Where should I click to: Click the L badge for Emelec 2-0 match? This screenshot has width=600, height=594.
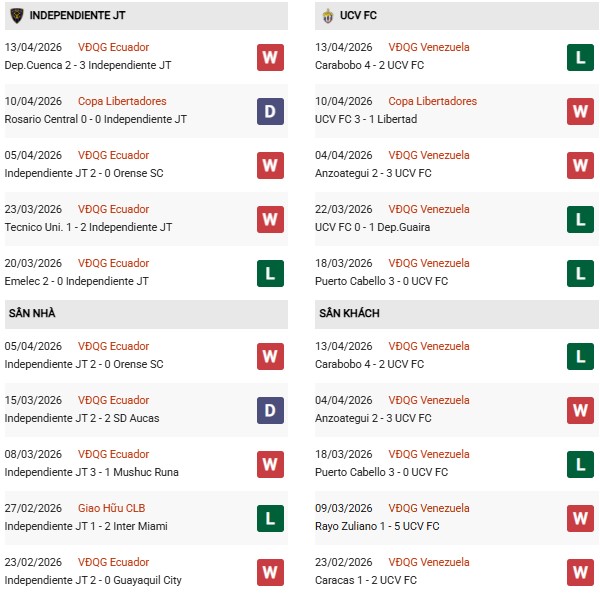point(270,273)
